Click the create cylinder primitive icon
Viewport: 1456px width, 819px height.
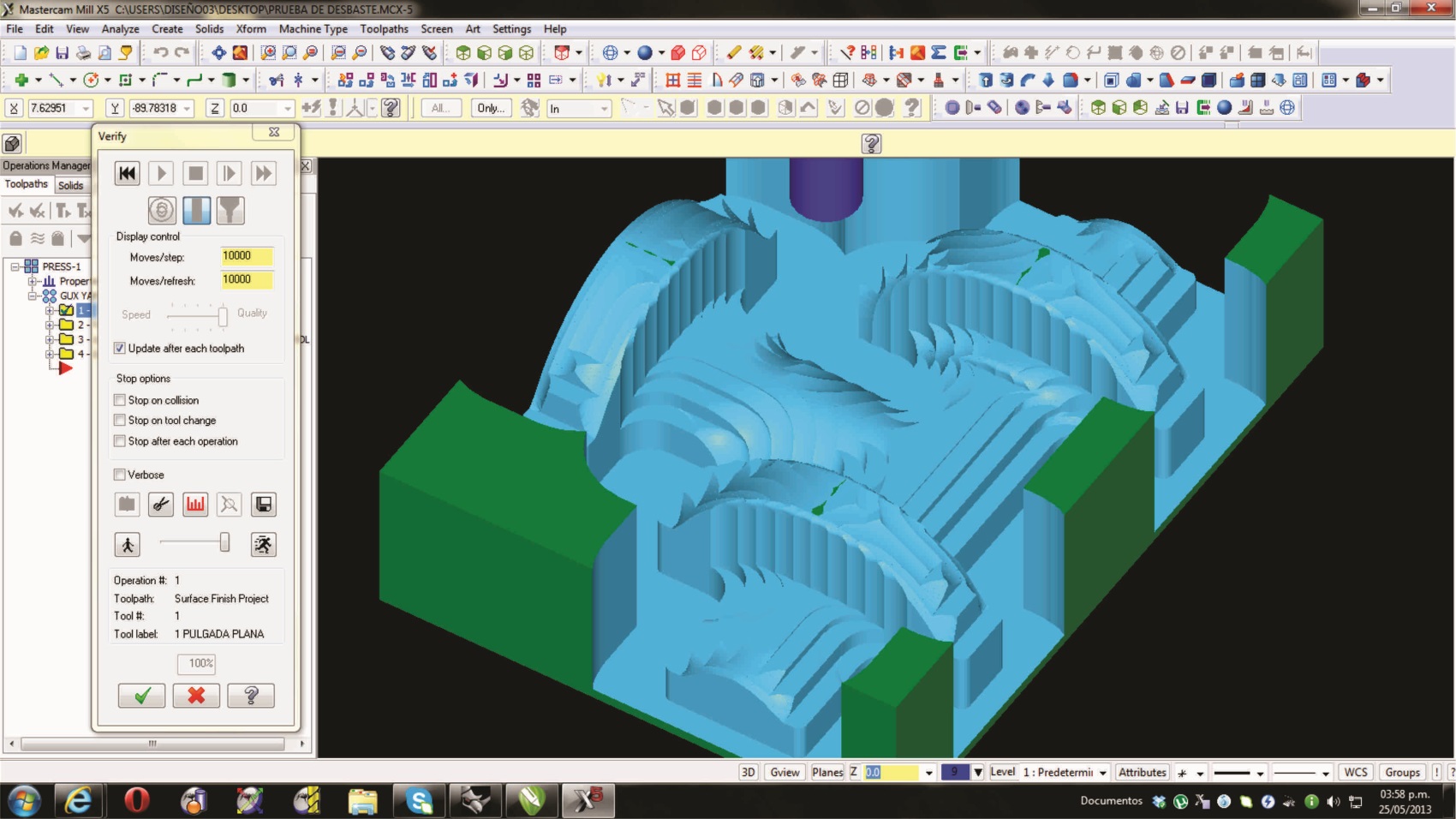pyautogui.click(x=229, y=81)
